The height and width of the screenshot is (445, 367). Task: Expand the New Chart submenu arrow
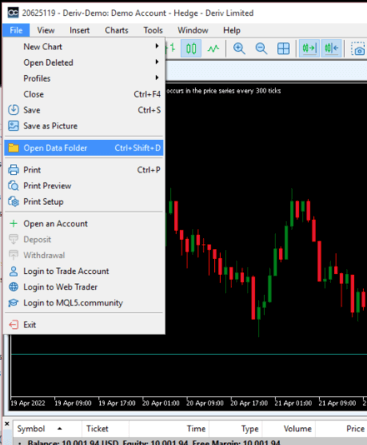(157, 46)
